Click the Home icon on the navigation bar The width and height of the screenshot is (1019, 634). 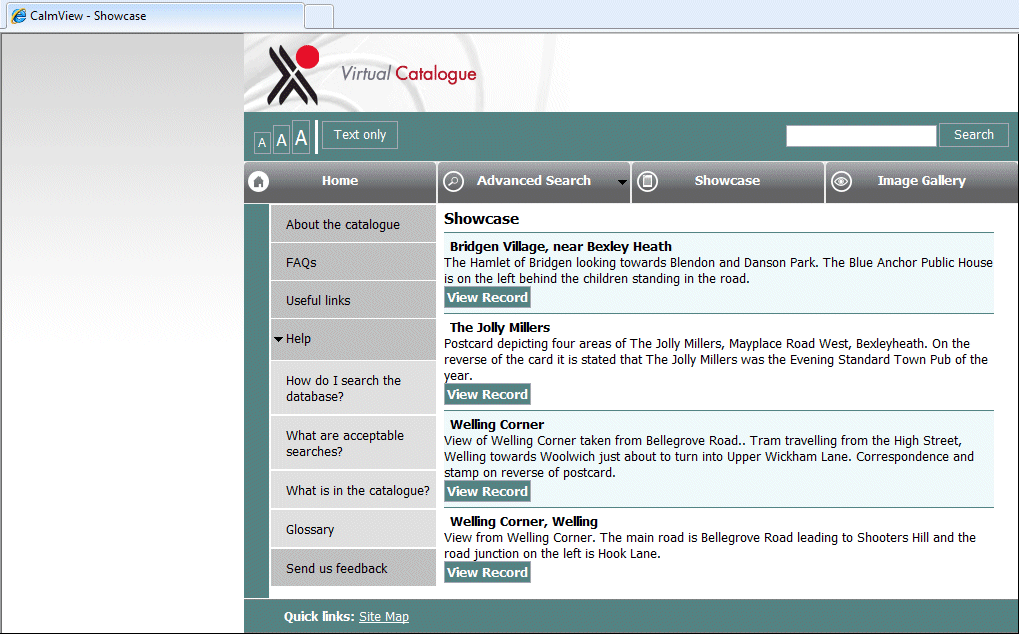tap(259, 181)
